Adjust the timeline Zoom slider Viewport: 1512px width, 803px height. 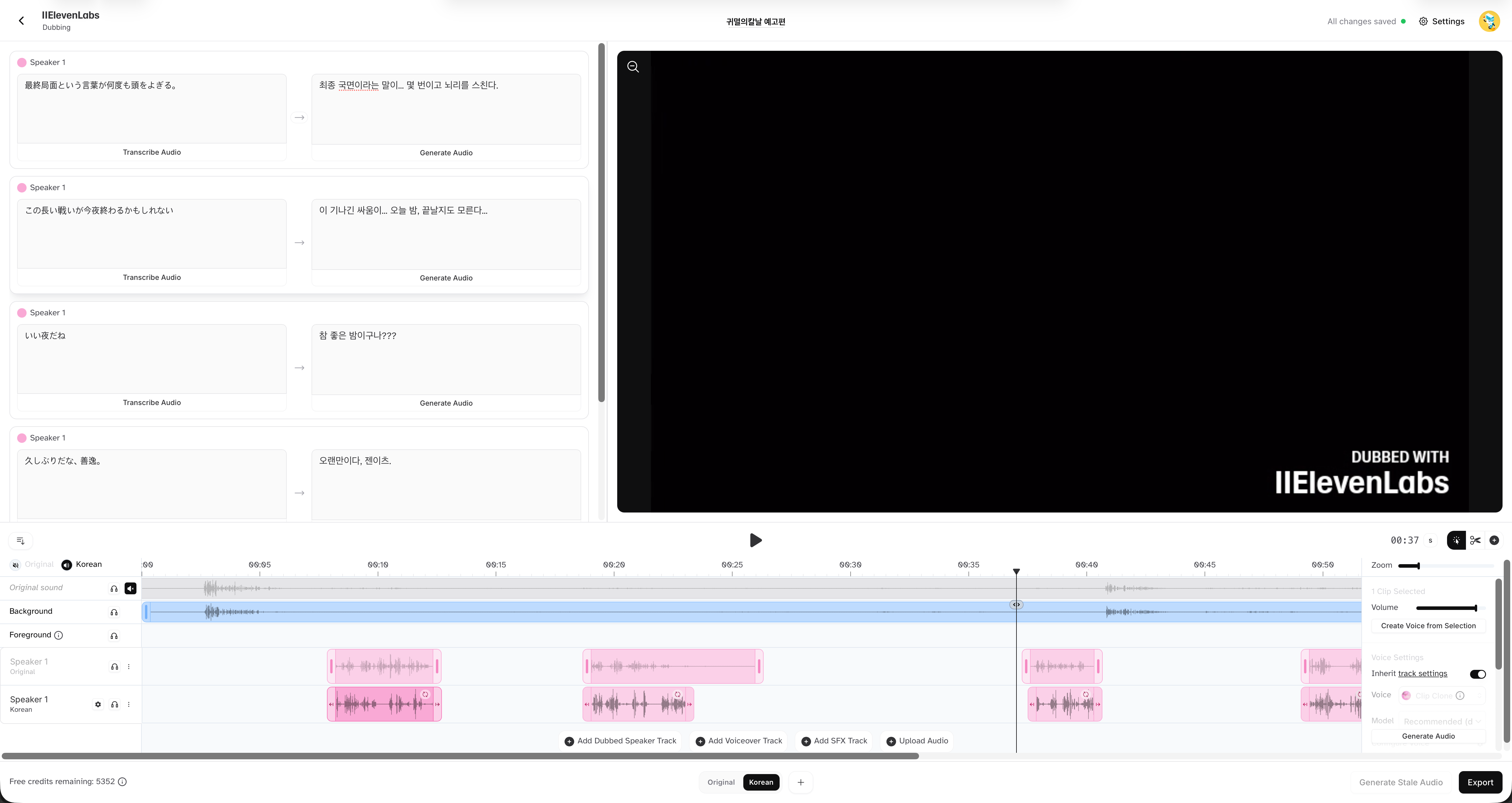1418,566
